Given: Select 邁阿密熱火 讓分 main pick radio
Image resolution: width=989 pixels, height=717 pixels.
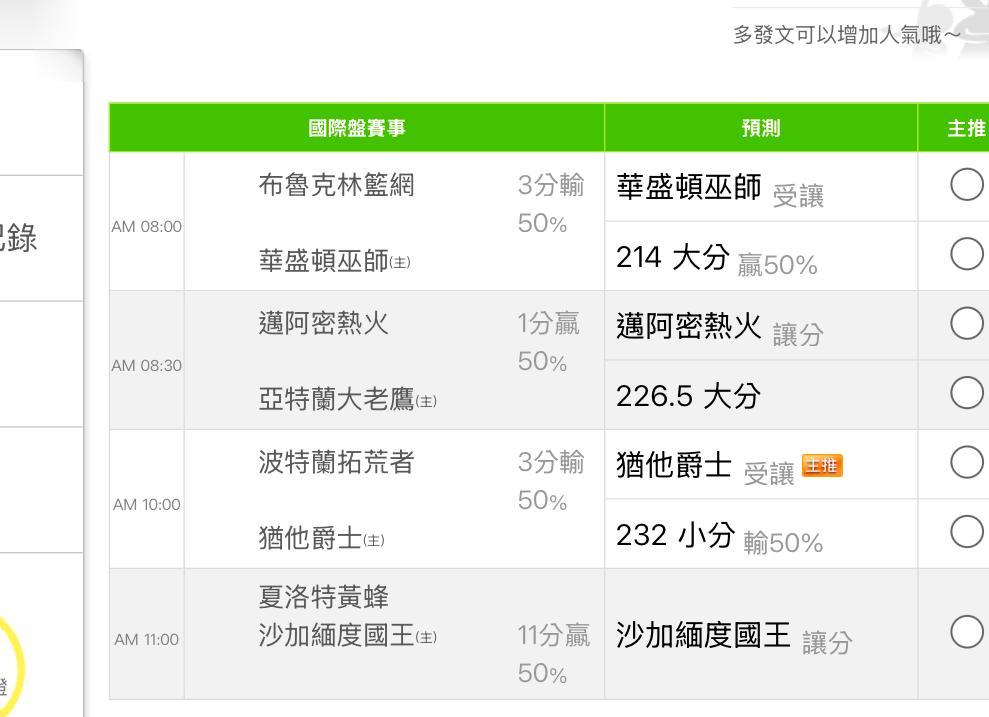Looking at the screenshot, I should 966,324.
